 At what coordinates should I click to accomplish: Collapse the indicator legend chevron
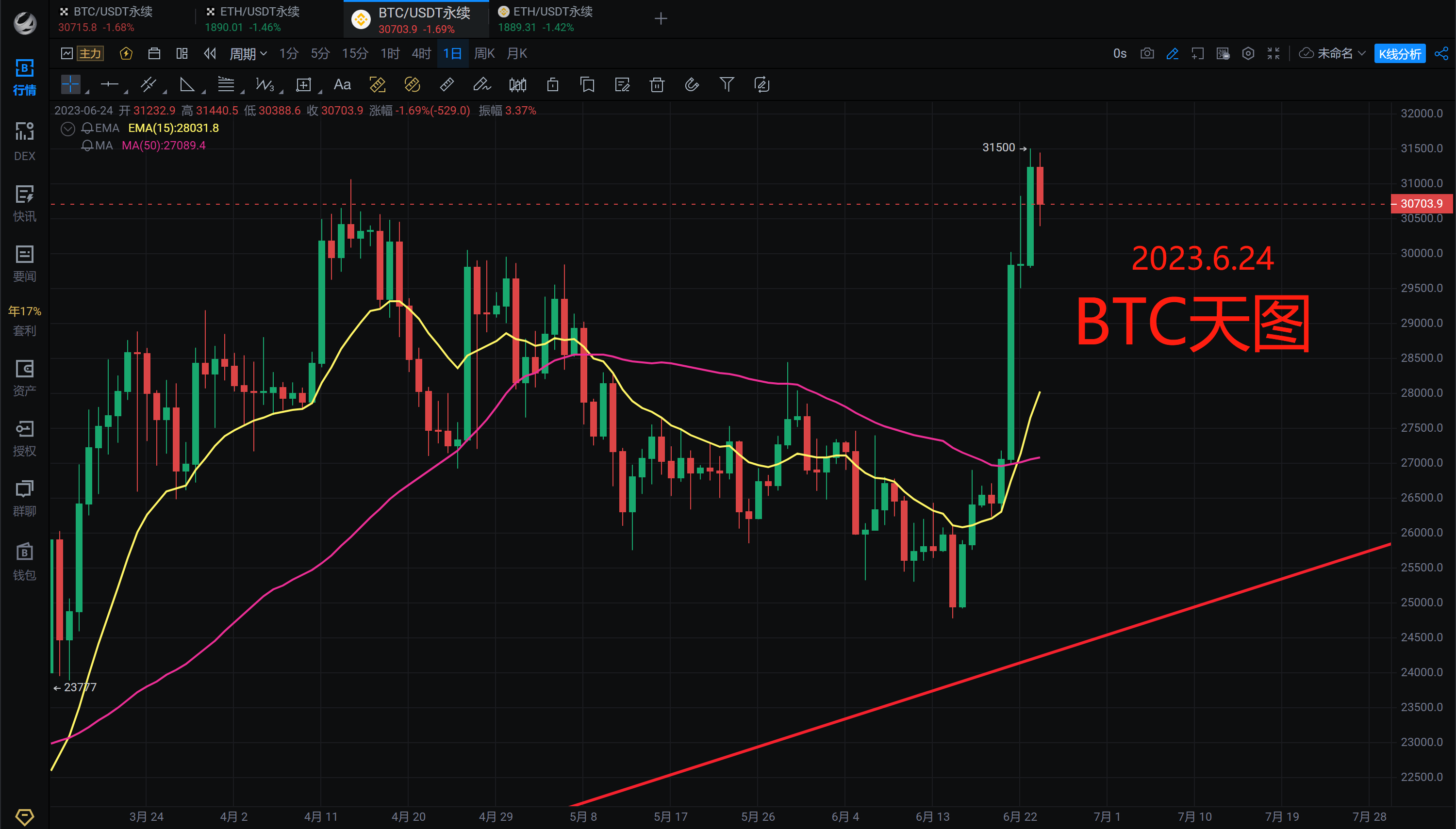68,129
